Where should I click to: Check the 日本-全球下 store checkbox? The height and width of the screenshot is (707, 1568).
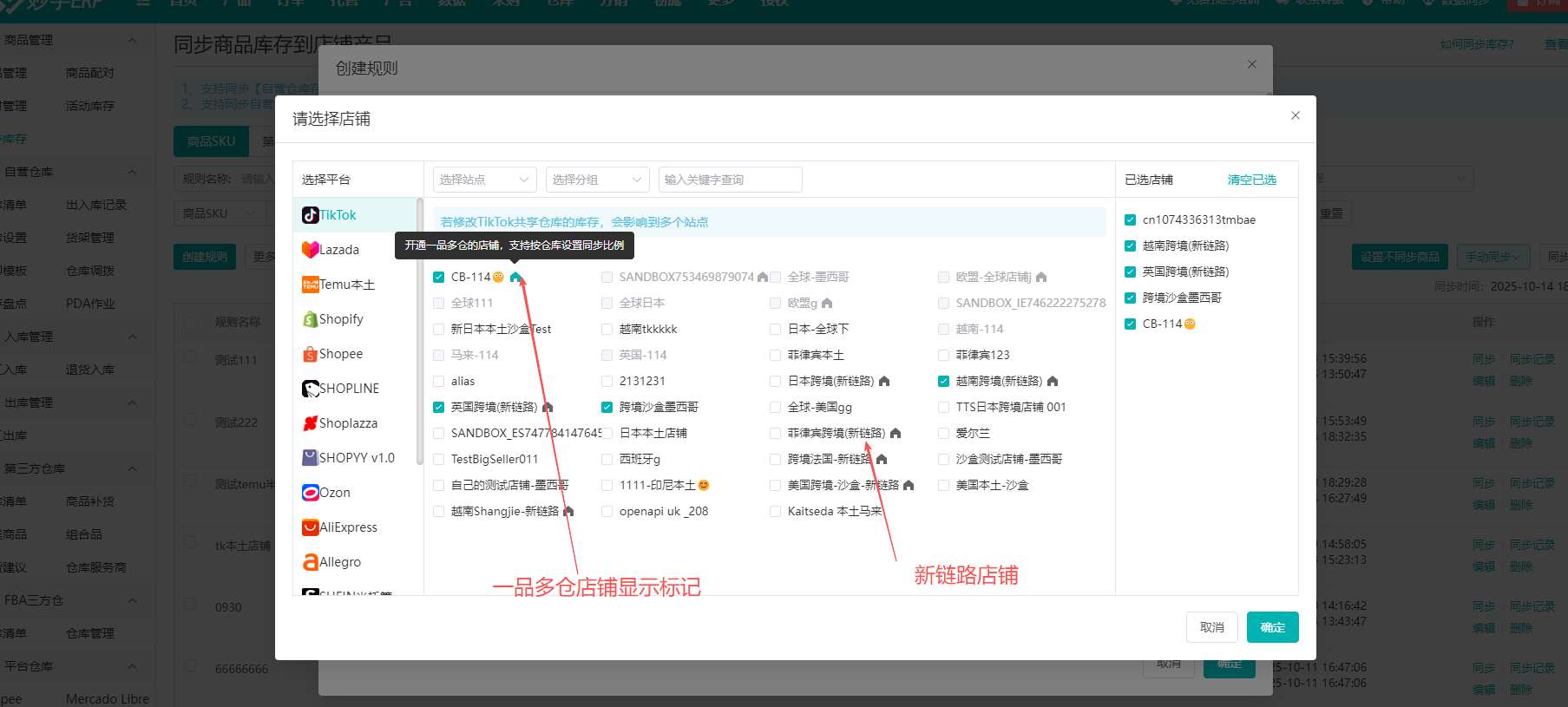775,329
